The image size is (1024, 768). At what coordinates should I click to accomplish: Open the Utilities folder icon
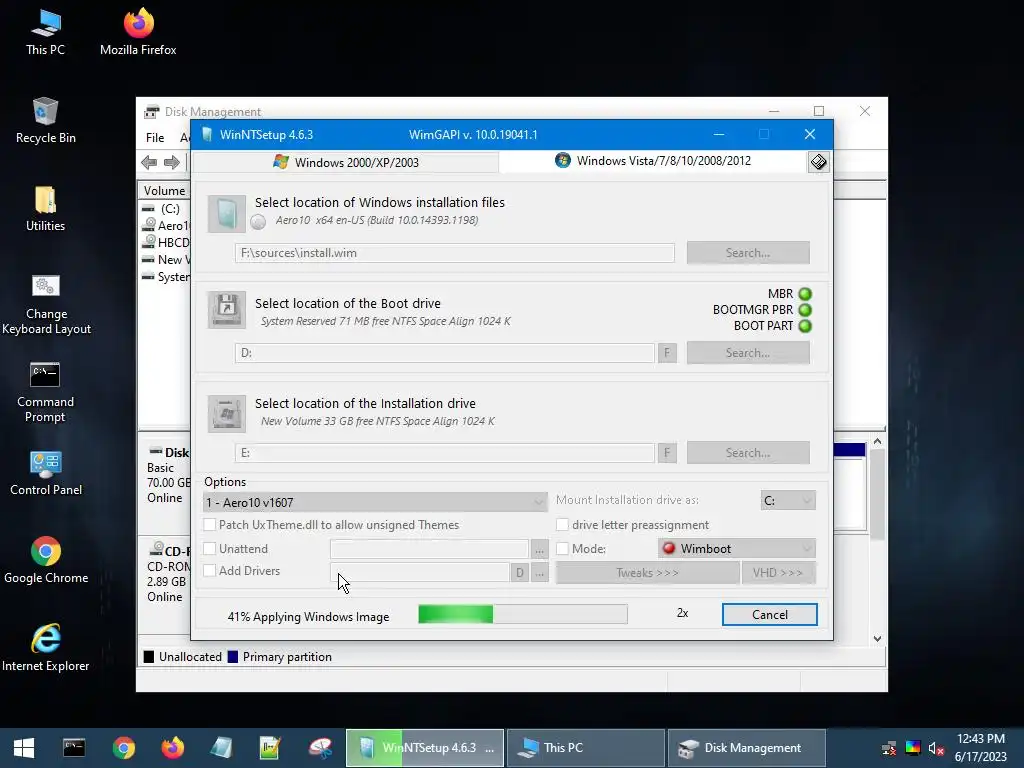(x=45, y=208)
